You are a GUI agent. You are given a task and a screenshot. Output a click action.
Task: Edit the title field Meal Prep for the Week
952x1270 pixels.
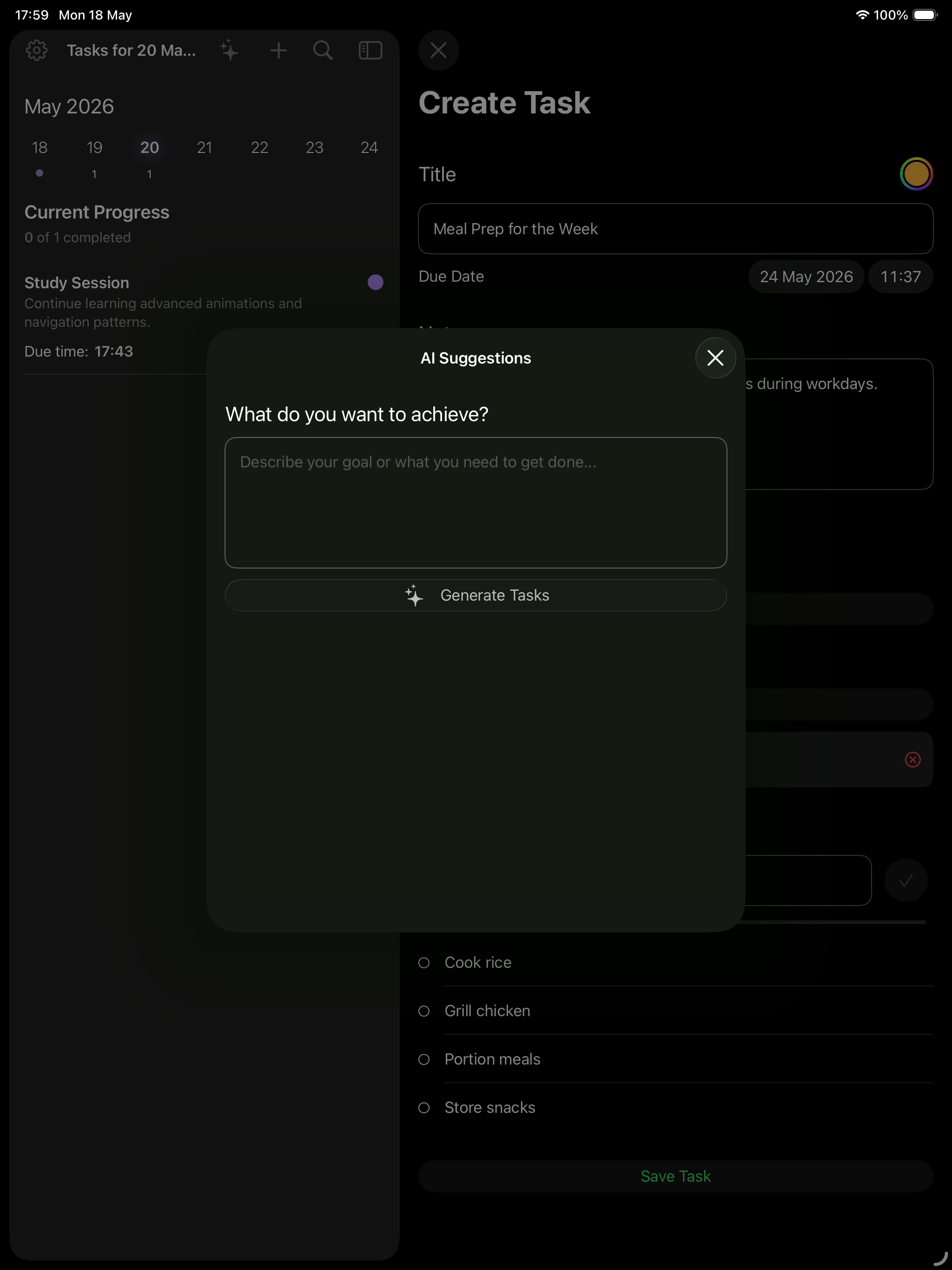(x=675, y=229)
